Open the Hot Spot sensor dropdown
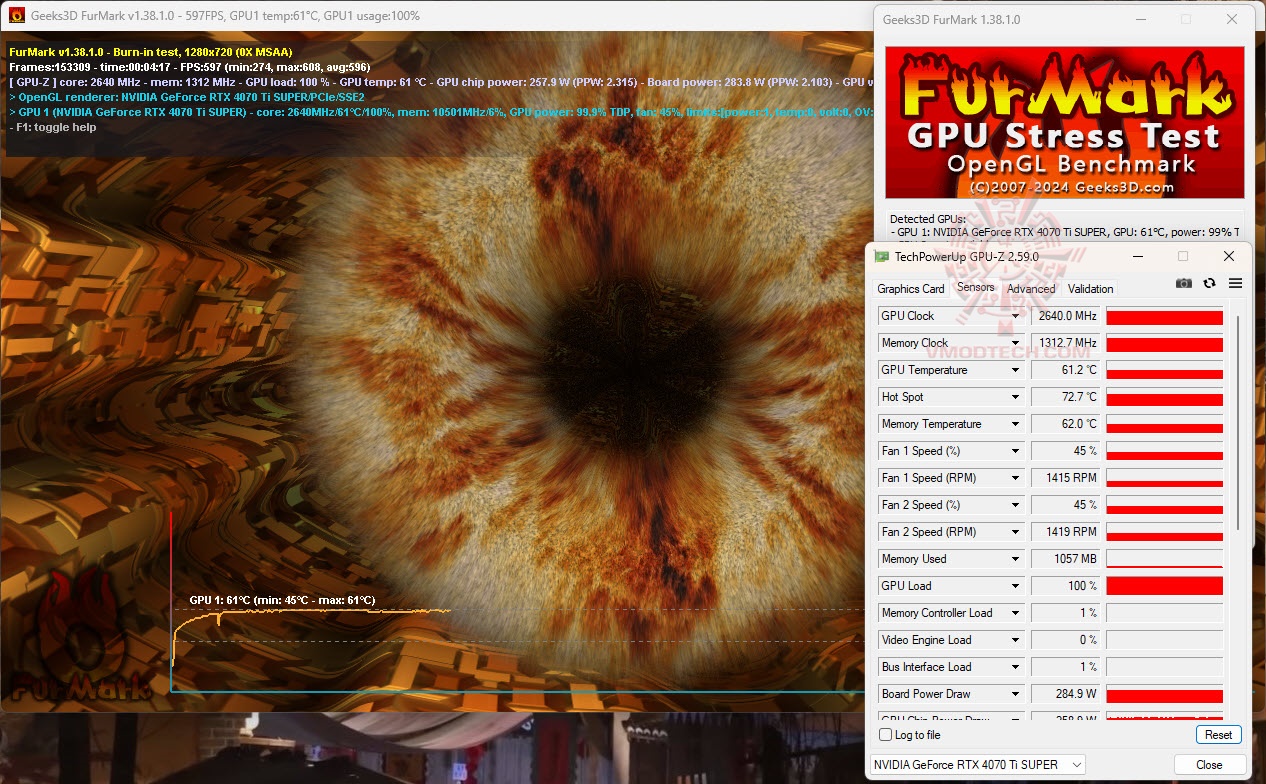Image resolution: width=1266 pixels, height=784 pixels. (x=1016, y=397)
